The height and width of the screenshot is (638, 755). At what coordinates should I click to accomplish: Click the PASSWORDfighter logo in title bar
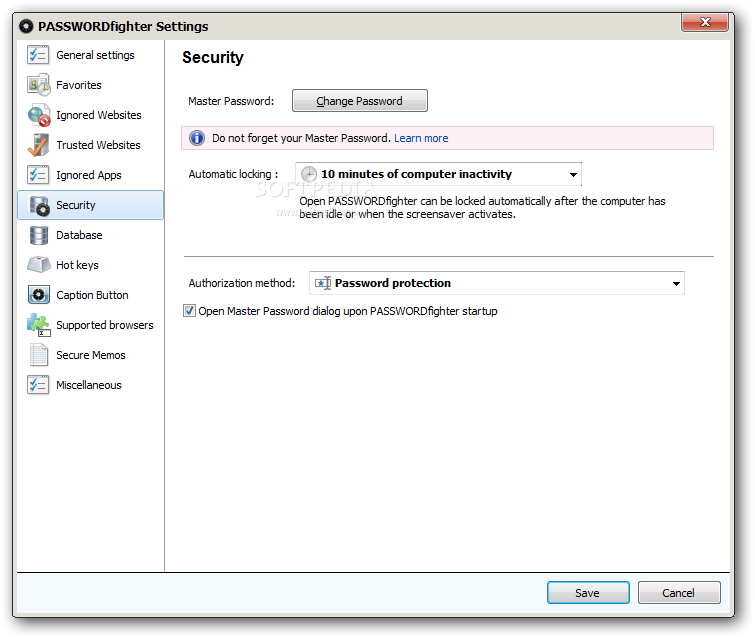(26, 26)
